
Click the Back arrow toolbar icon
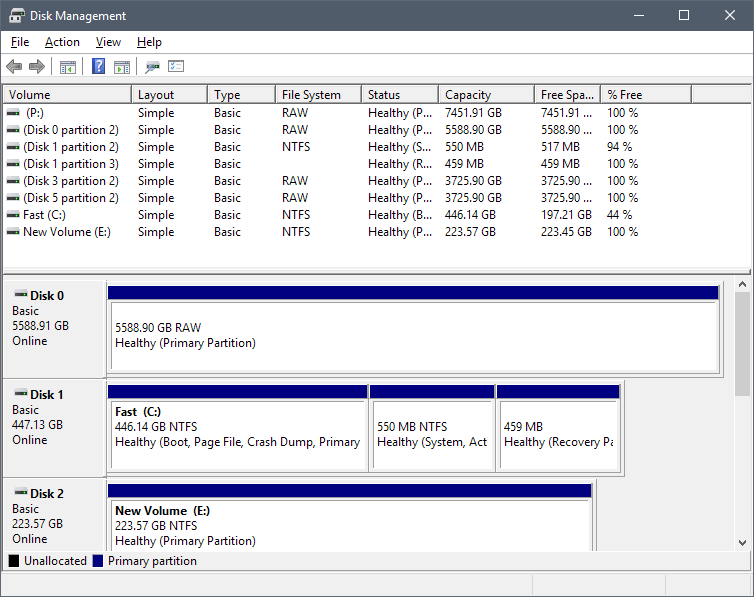(14, 67)
